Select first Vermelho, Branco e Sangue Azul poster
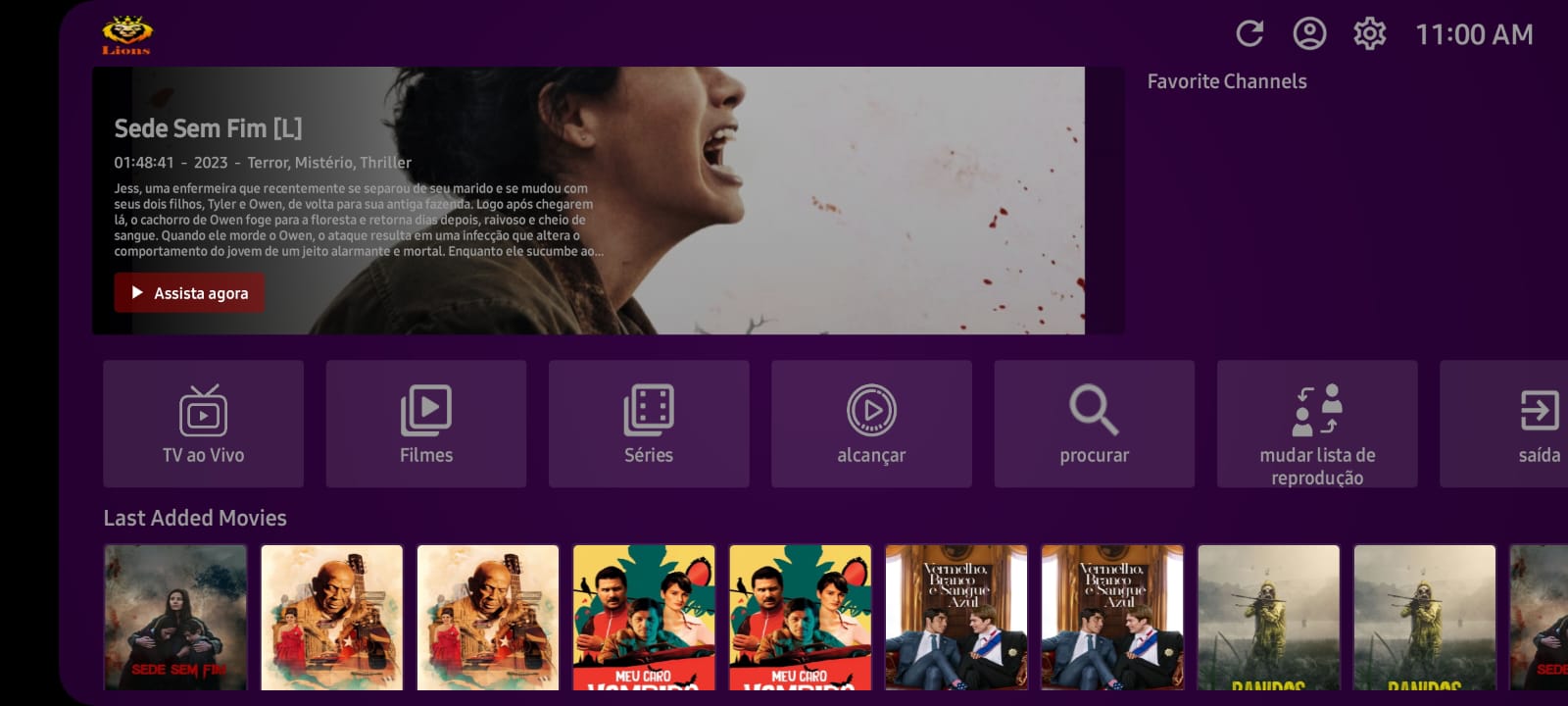This screenshot has width=1568, height=706. click(956, 618)
